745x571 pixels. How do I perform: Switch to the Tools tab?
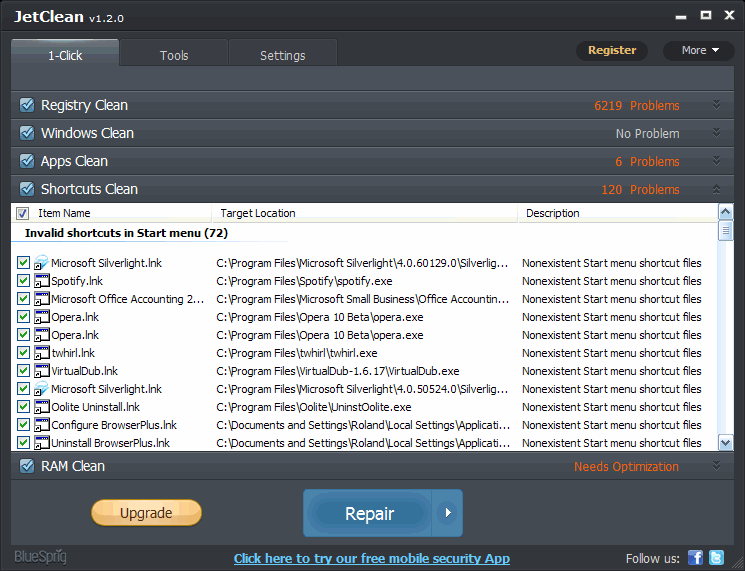pyautogui.click(x=174, y=55)
